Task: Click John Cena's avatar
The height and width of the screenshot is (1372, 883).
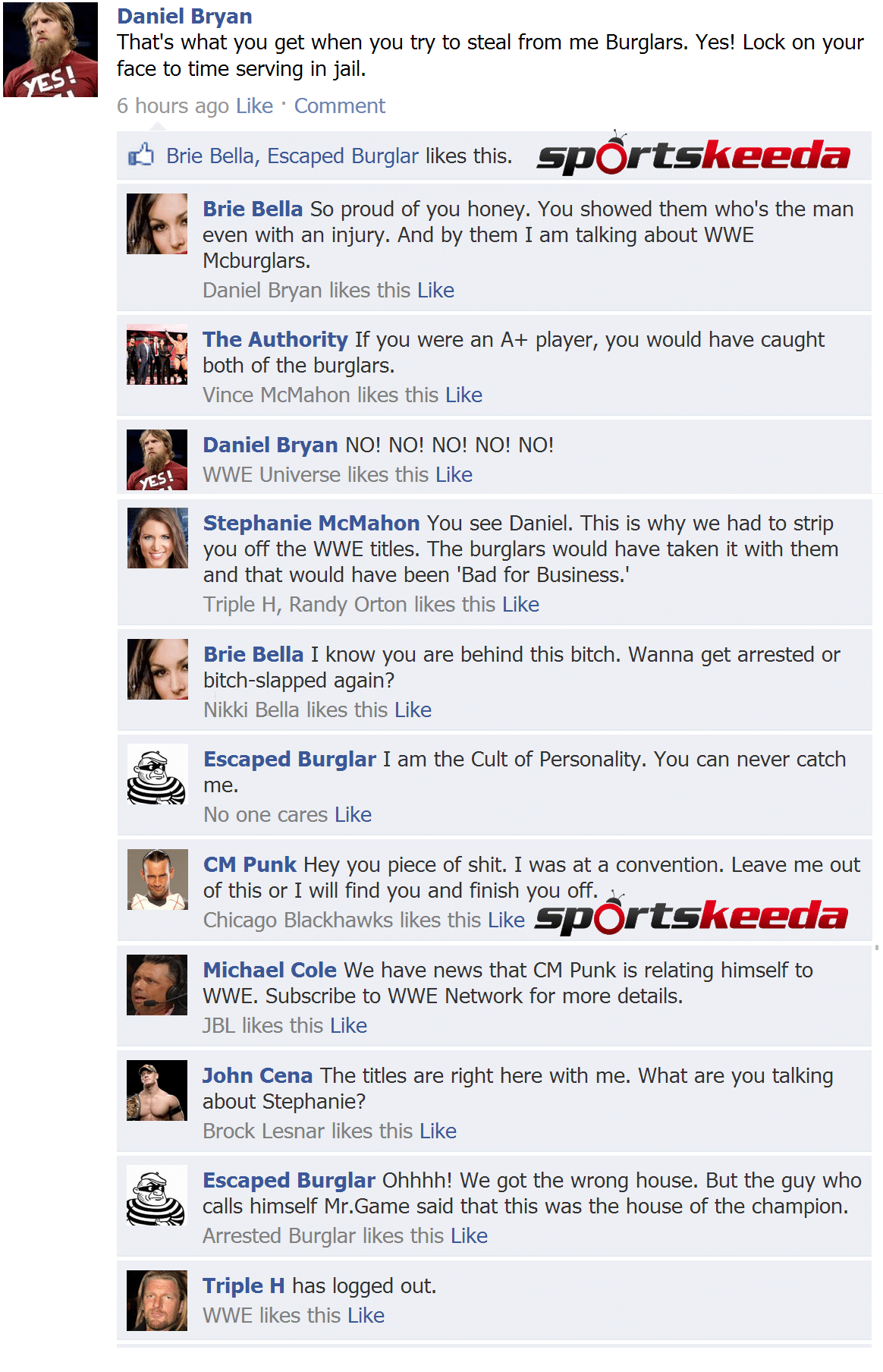Action: tap(157, 1090)
